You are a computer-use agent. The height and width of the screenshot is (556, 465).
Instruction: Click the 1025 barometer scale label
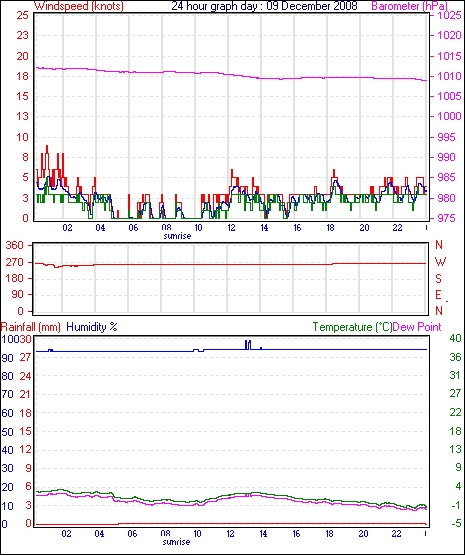(449, 15)
